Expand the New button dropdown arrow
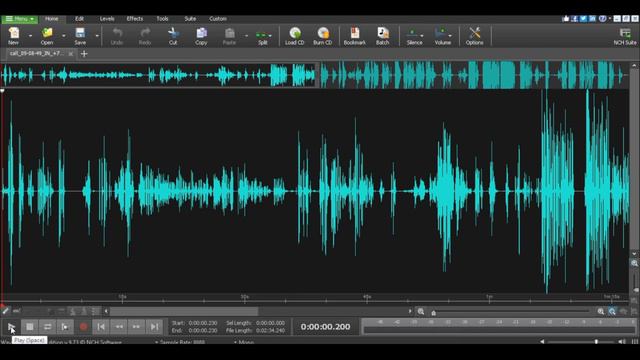This screenshot has width=640, height=360. click(30, 36)
